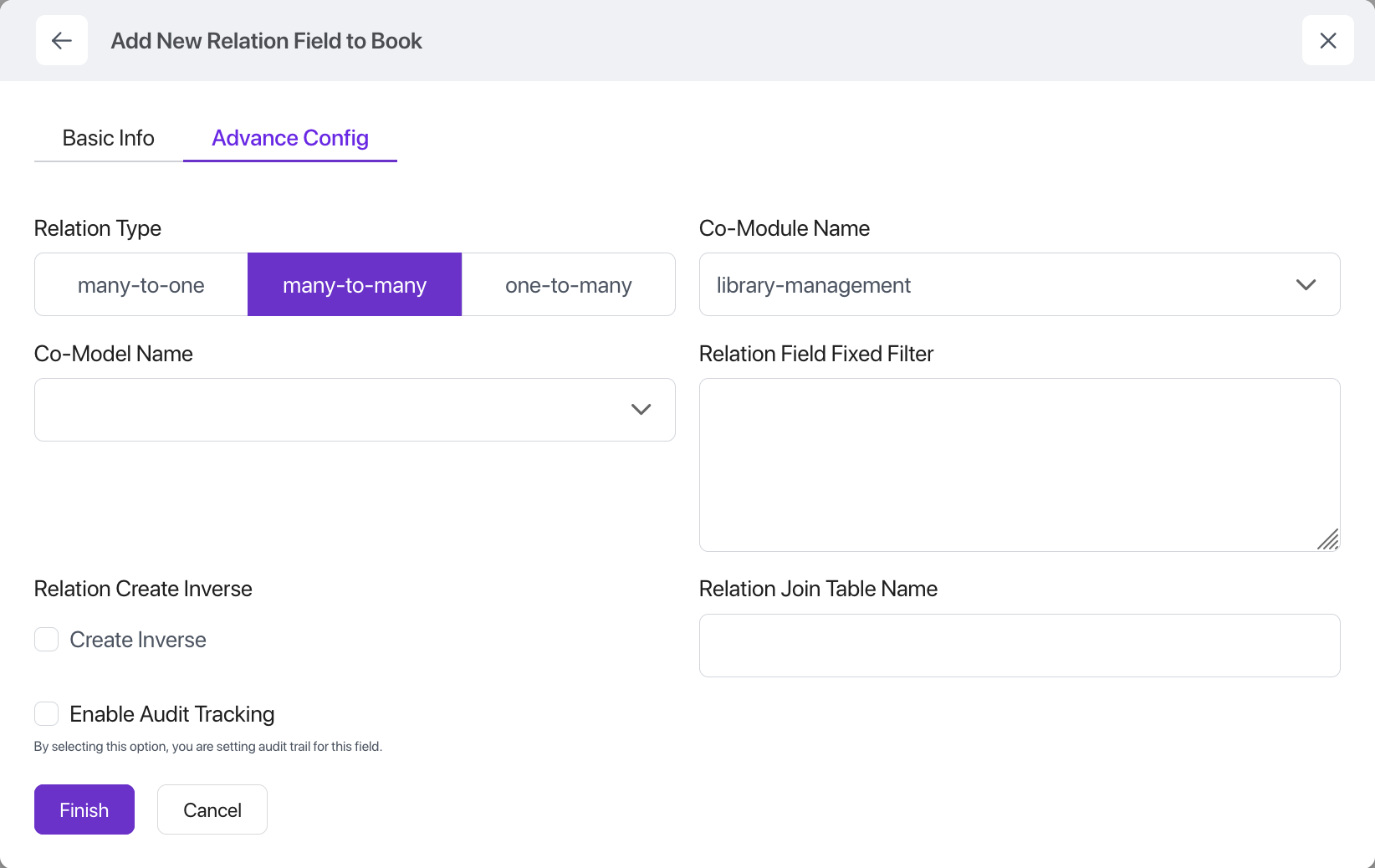Pick the one-to-many relation type
Image resolution: width=1375 pixels, height=868 pixels.
click(568, 285)
